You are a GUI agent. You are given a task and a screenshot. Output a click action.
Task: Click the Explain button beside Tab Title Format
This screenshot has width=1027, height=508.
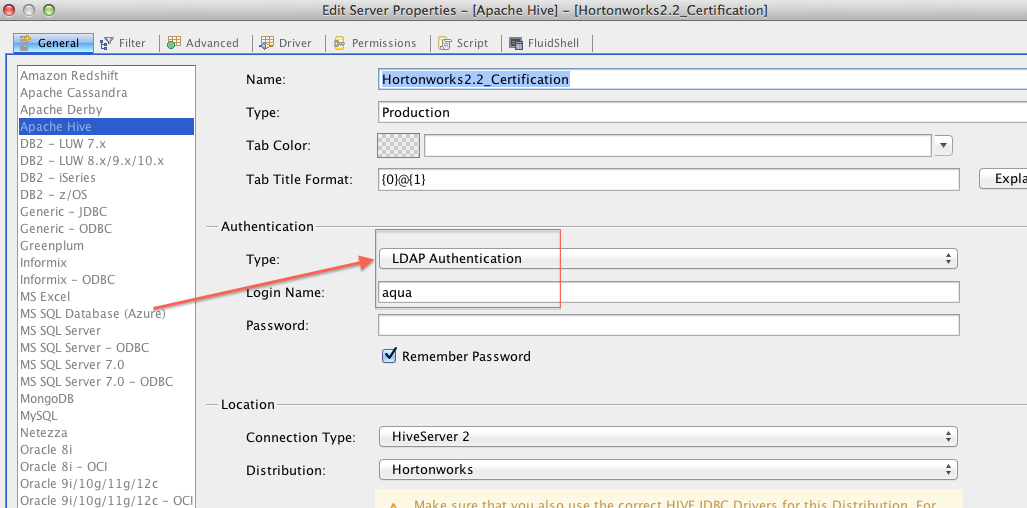[x=1003, y=179]
